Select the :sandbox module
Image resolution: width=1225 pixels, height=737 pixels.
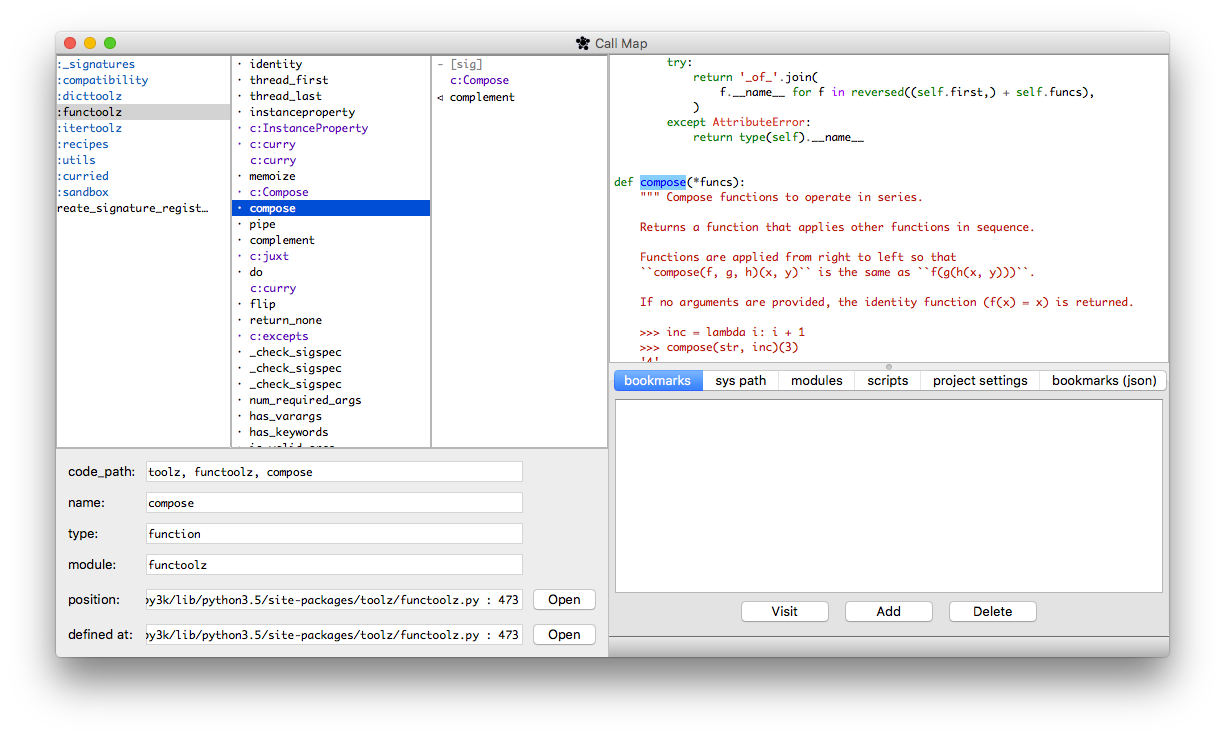coord(143,192)
